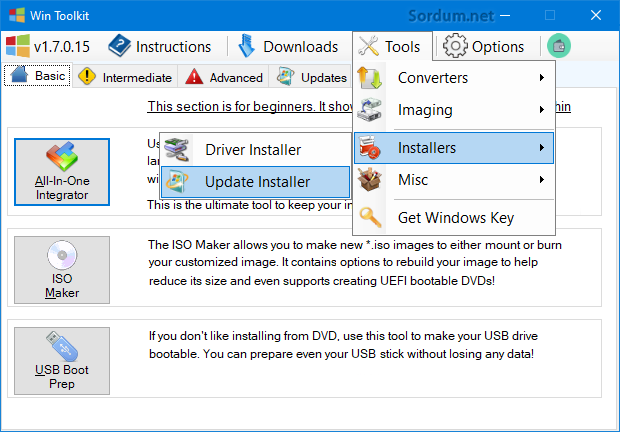Launch the All-In-One Integrator button
This screenshot has width=620, height=432.
[62, 172]
